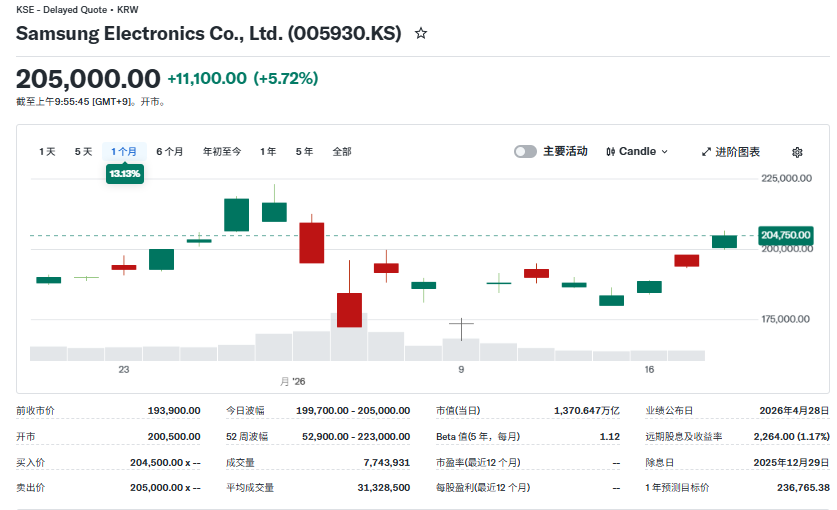The height and width of the screenshot is (510, 837).
Task: Expand the Candle dropdown chevron
Action: pos(664,152)
